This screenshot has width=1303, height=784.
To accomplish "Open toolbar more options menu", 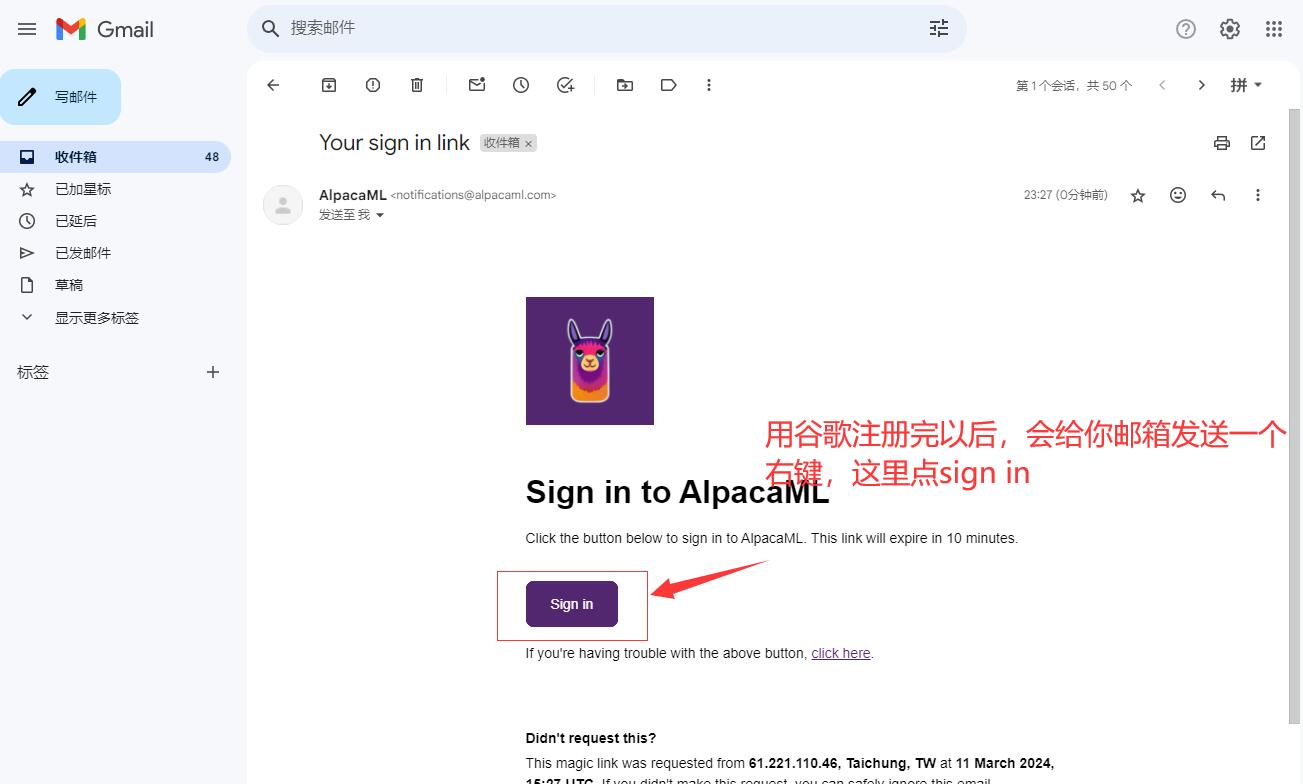I will tap(709, 85).
